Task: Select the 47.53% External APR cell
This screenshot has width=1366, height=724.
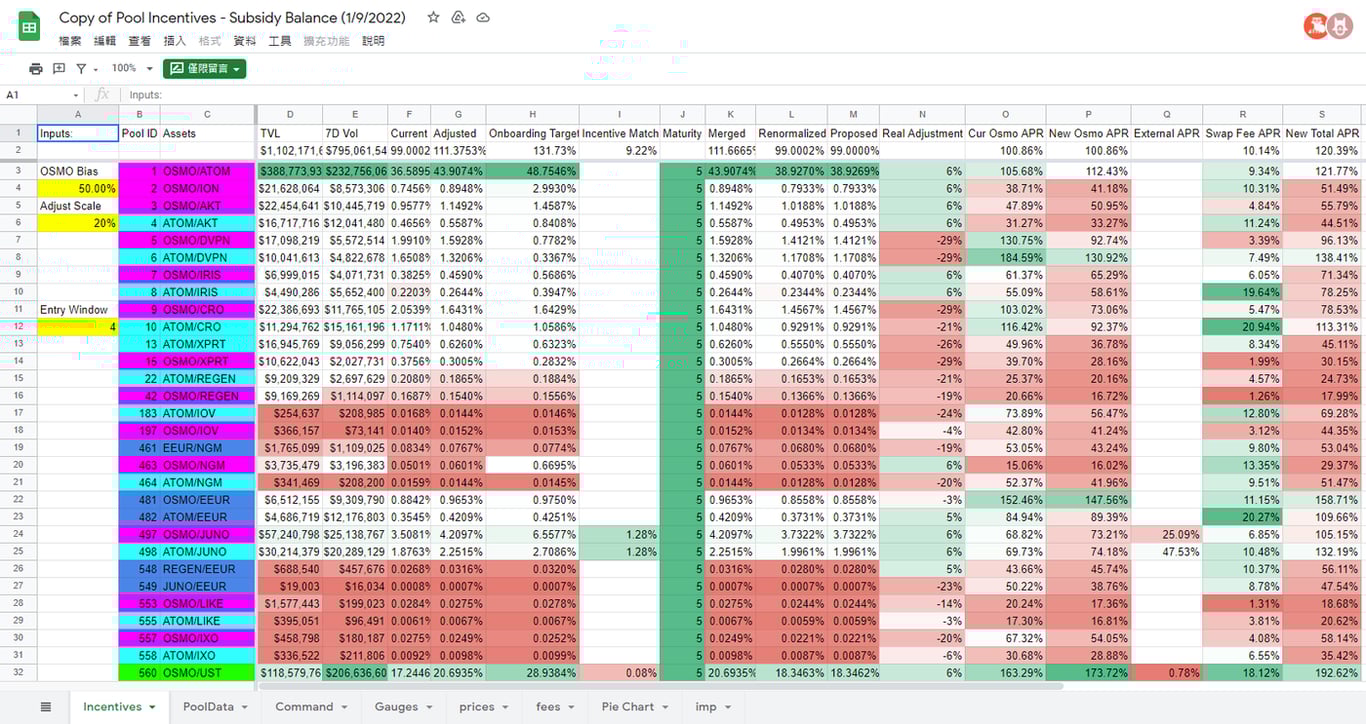Action: [1167, 551]
